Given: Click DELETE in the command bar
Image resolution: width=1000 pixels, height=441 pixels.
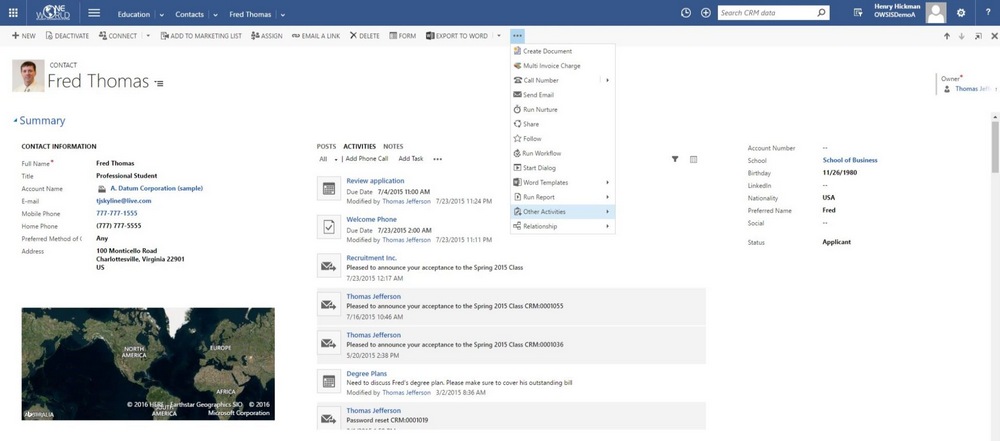Looking at the screenshot, I should click(x=364, y=36).
